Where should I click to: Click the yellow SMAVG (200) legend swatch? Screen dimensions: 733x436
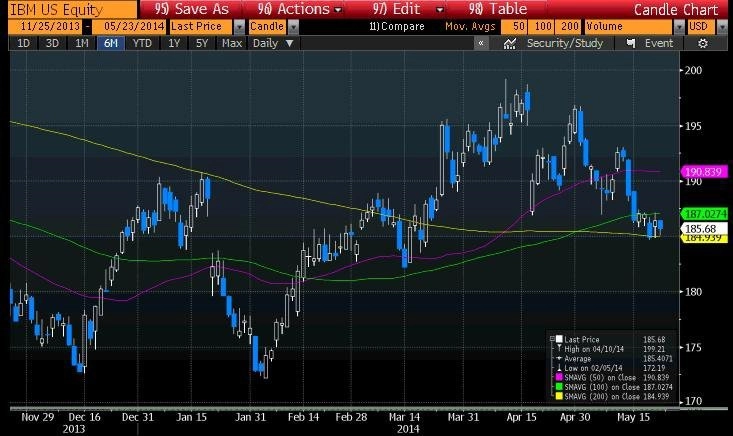[x=558, y=396]
